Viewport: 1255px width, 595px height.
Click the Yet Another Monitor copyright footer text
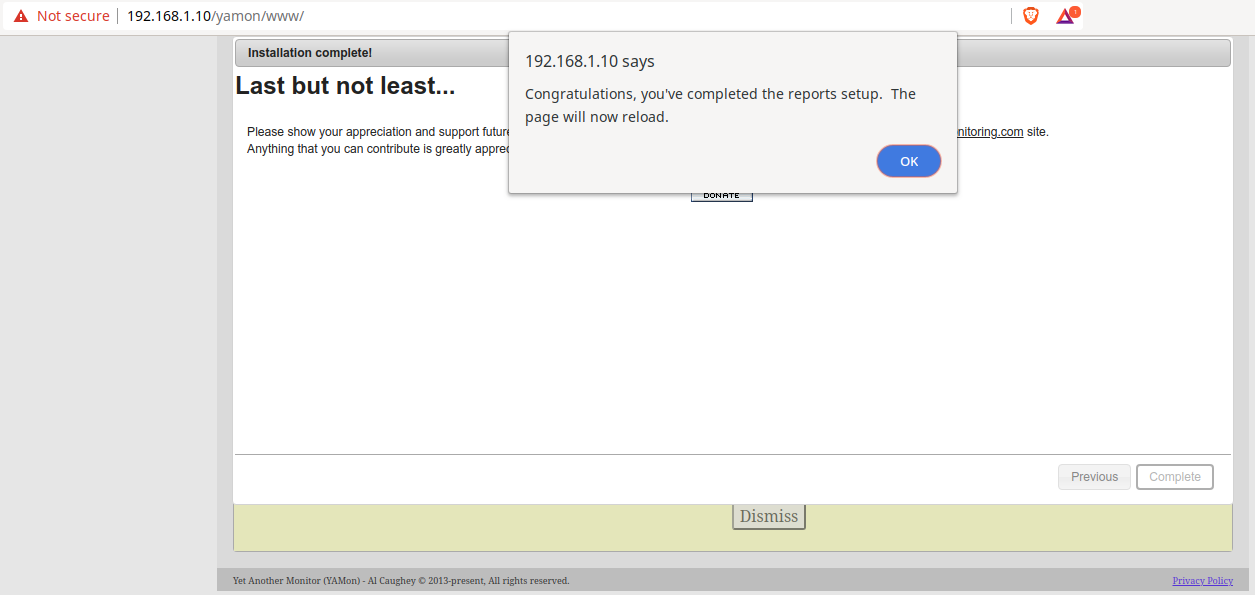pyautogui.click(x=400, y=581)
